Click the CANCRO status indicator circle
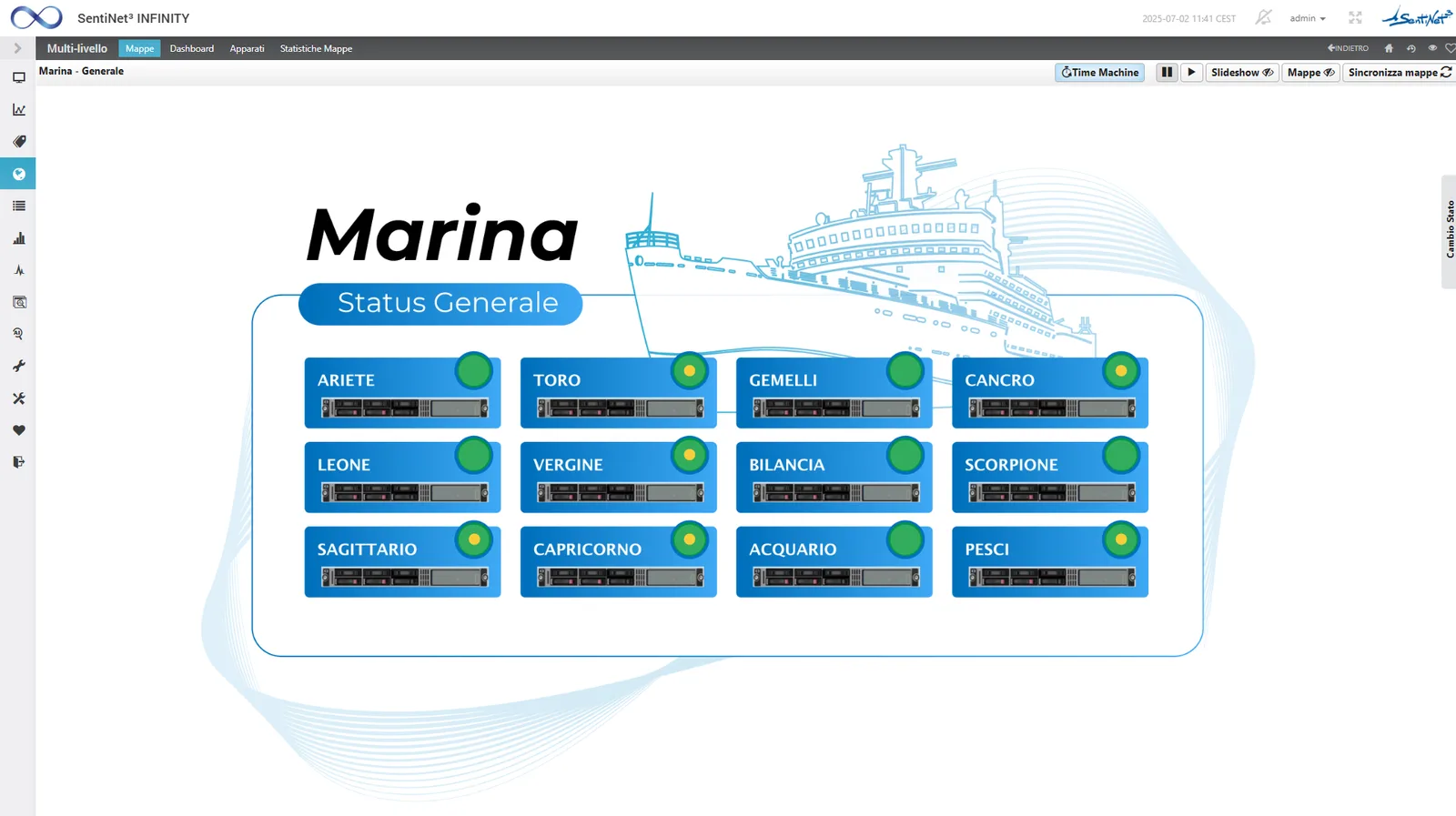The image size is (1456, 816). 1121,370
